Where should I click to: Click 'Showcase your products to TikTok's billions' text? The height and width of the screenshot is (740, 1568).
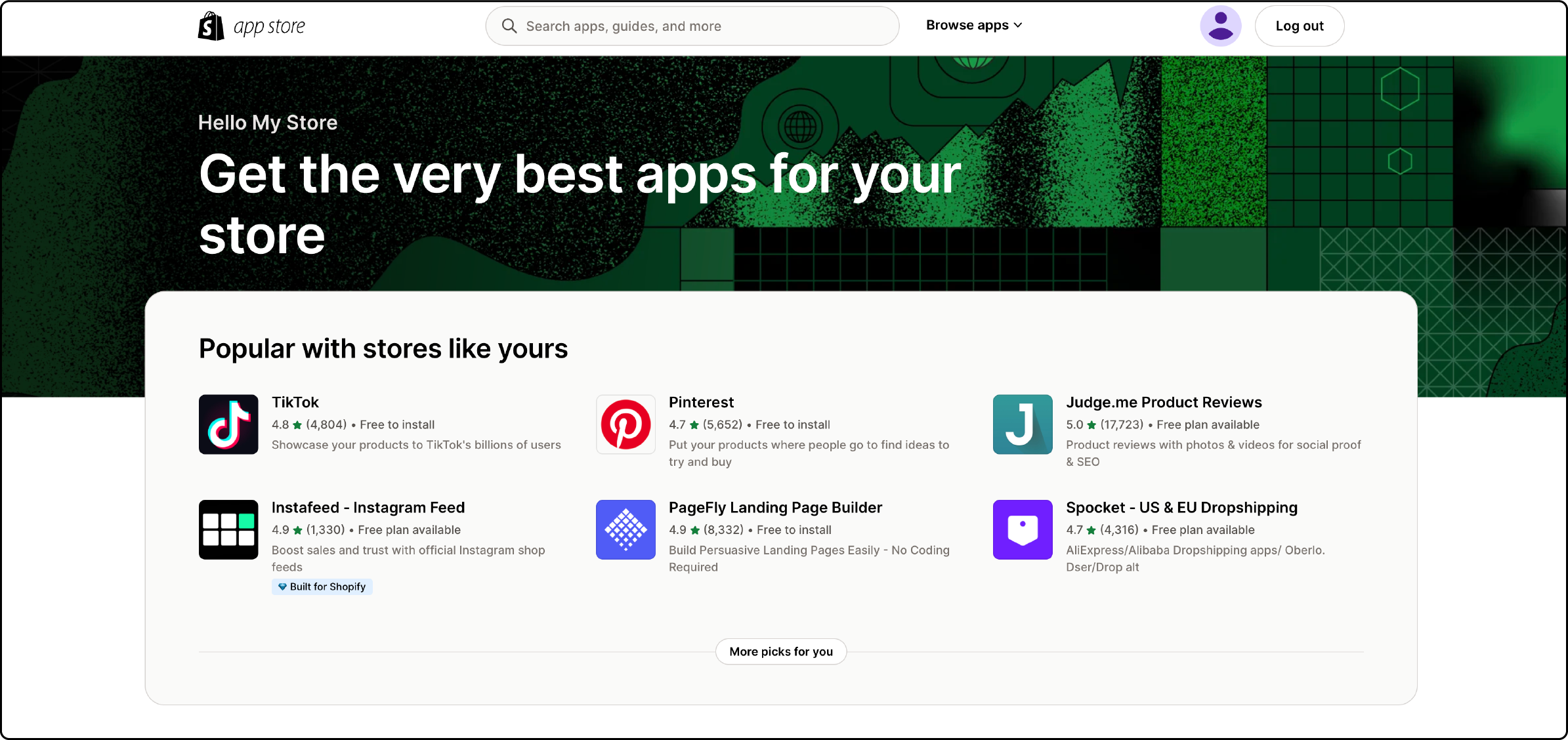point(416,445)
